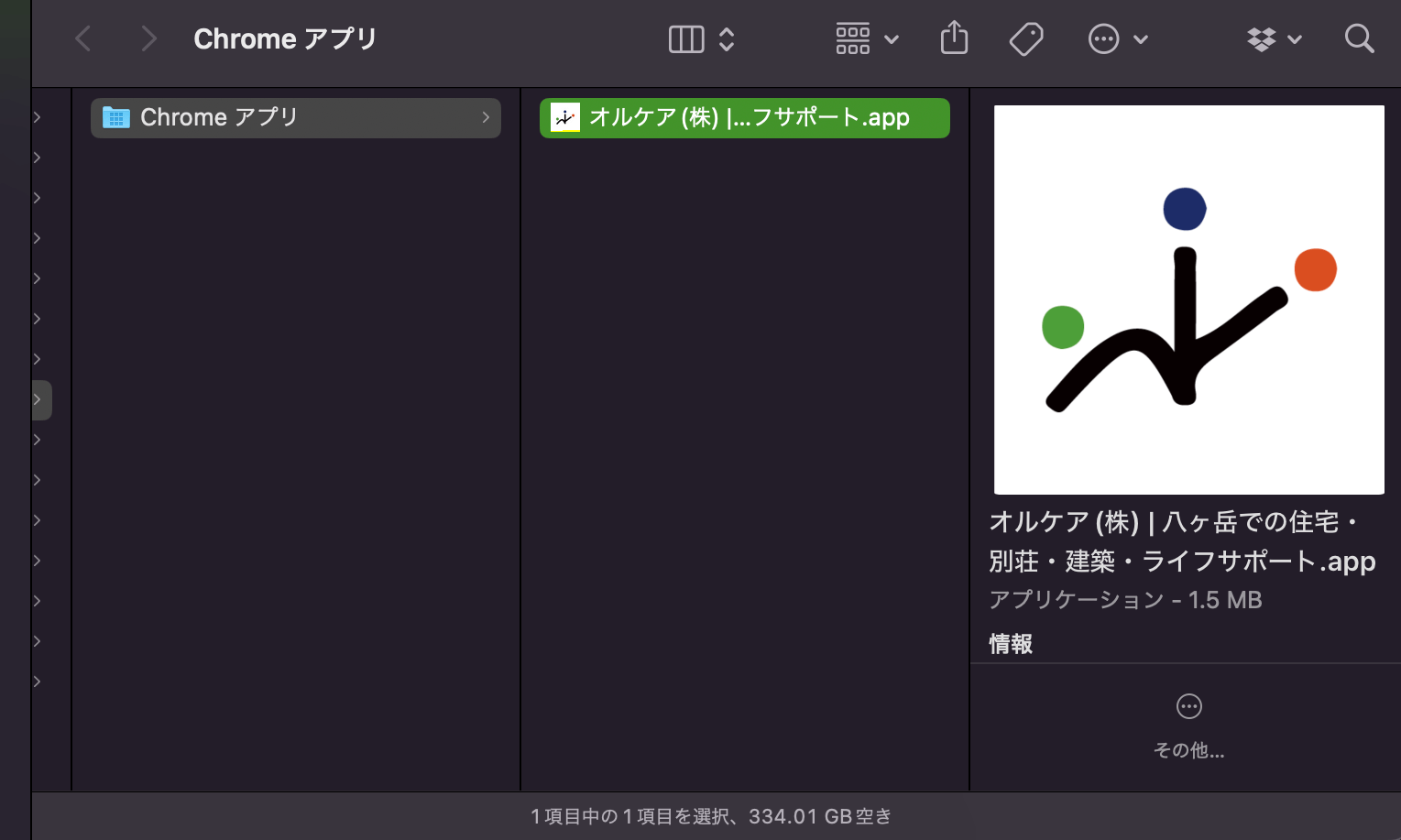Screen dimensions: 1401x840
Task: Open the ellipsis action menu in toolbar
Action: pos(1117,39)
